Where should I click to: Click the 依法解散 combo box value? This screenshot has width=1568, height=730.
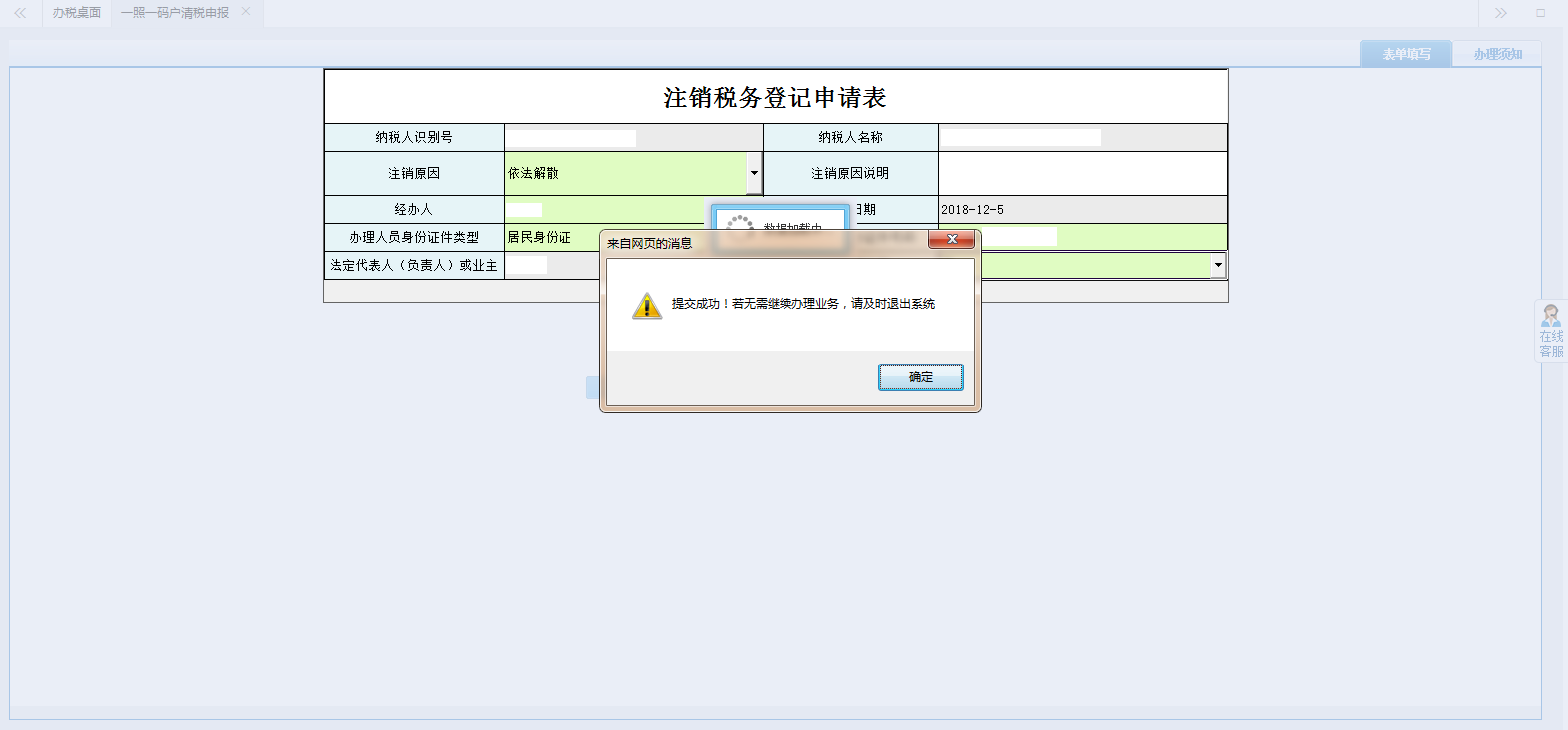coord(625,173)
